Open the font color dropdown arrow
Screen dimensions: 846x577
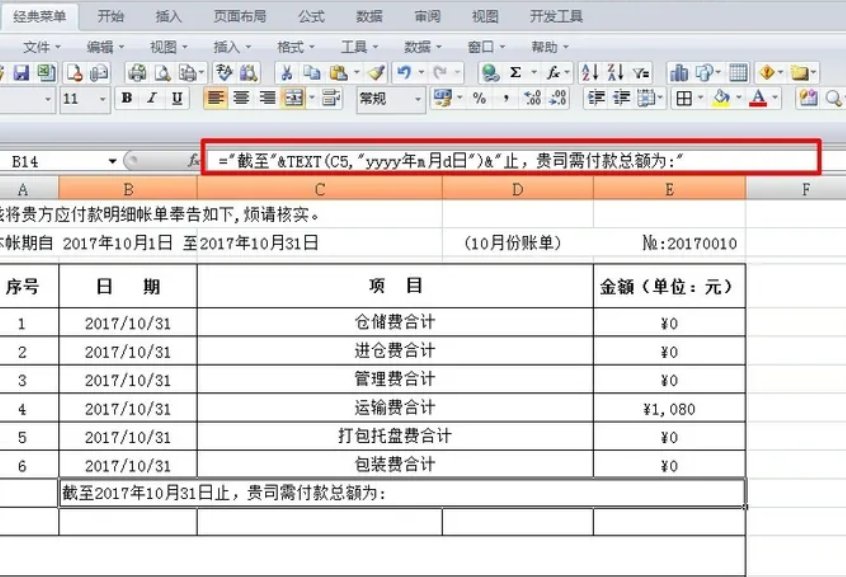click(775, 98)
